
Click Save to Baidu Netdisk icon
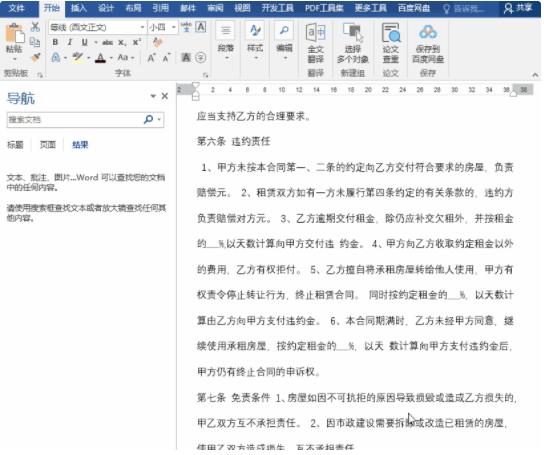(x=428, y=43)
